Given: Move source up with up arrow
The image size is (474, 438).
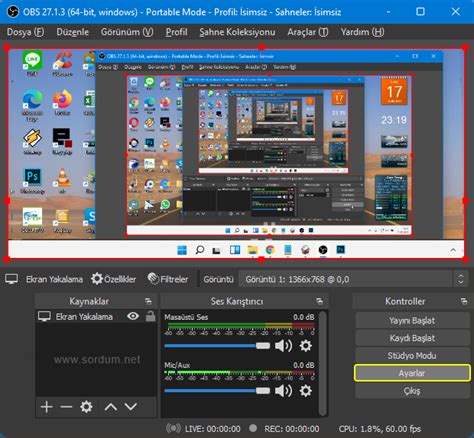Looking at the screenshot, I should [x=111, y=407].
